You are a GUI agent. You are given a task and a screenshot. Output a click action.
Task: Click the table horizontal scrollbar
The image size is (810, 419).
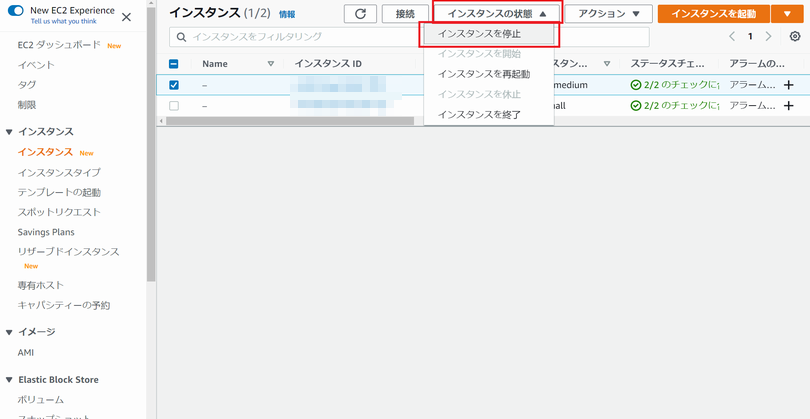tap(290, 121)
